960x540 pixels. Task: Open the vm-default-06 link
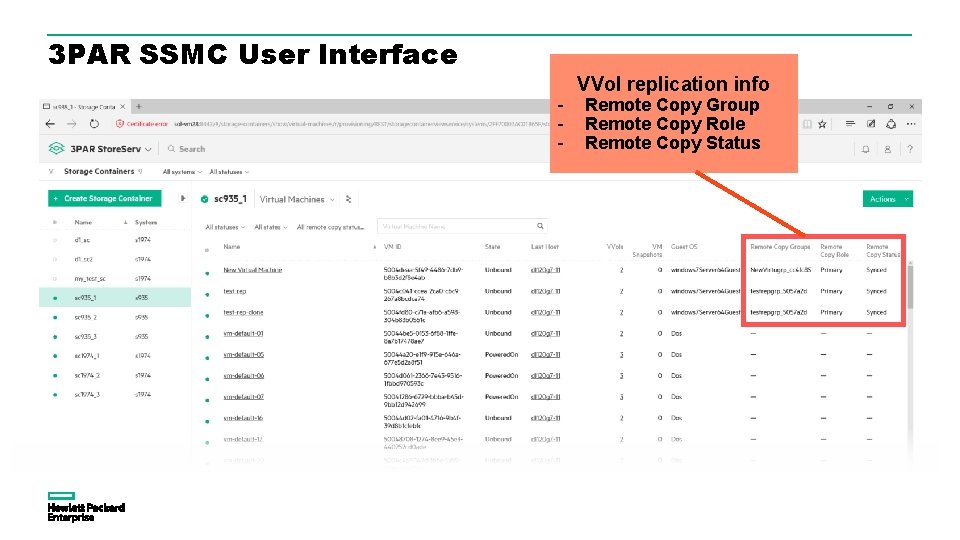[x=243, y=376]
